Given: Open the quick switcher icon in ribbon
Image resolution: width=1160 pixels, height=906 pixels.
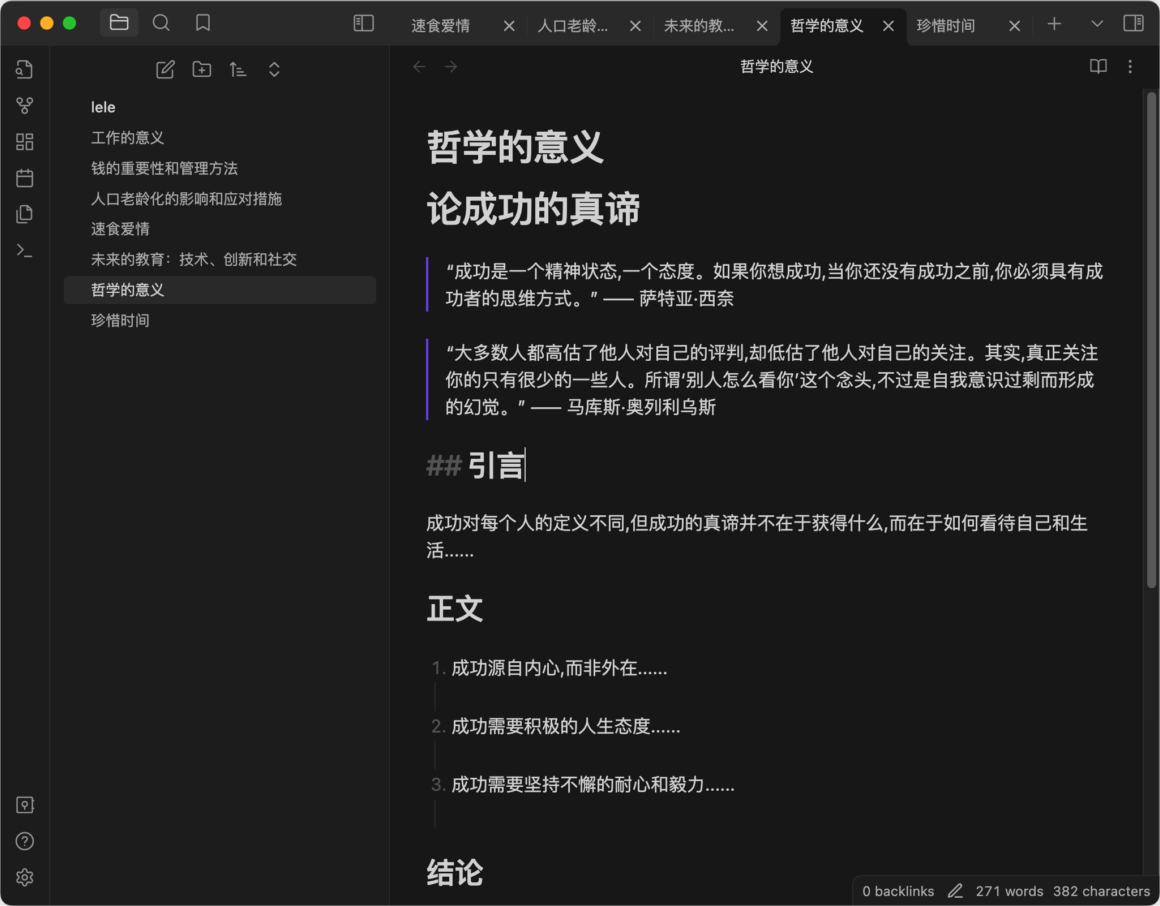Looking at the screenshot, I should pos(24,70).
